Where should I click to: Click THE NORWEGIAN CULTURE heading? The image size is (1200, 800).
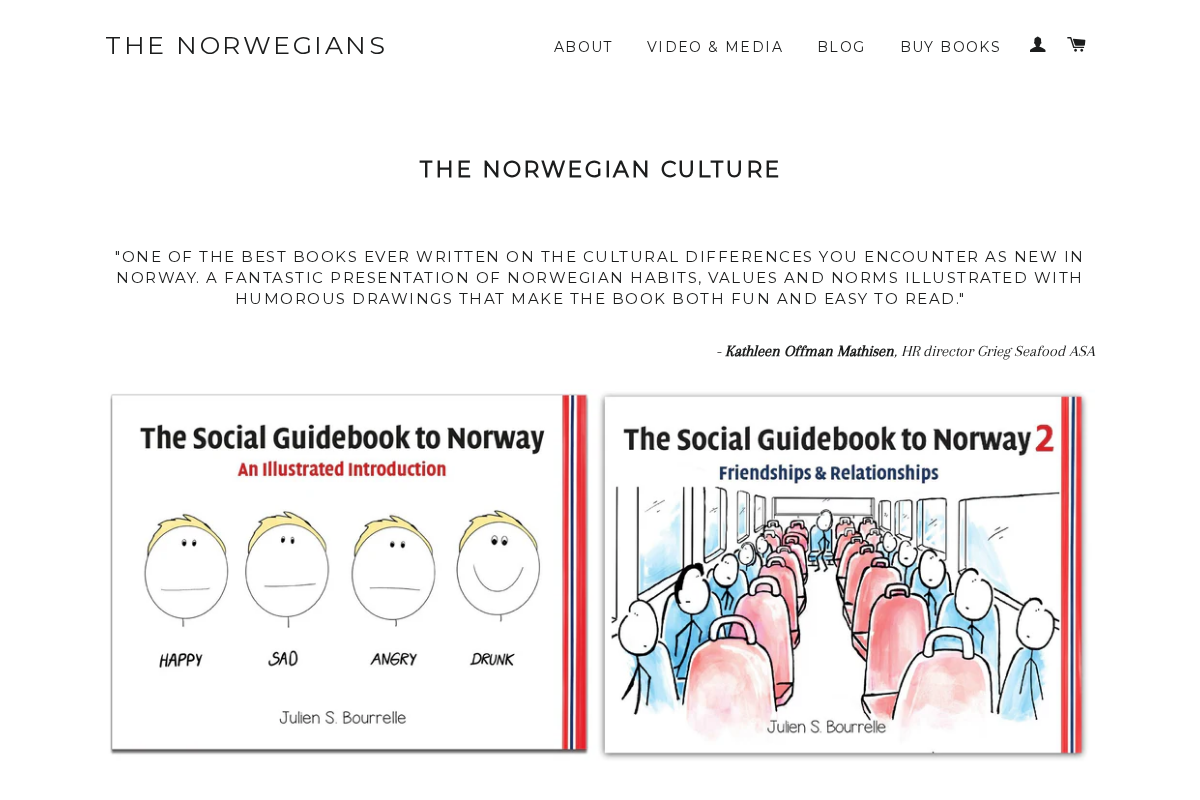599,169
